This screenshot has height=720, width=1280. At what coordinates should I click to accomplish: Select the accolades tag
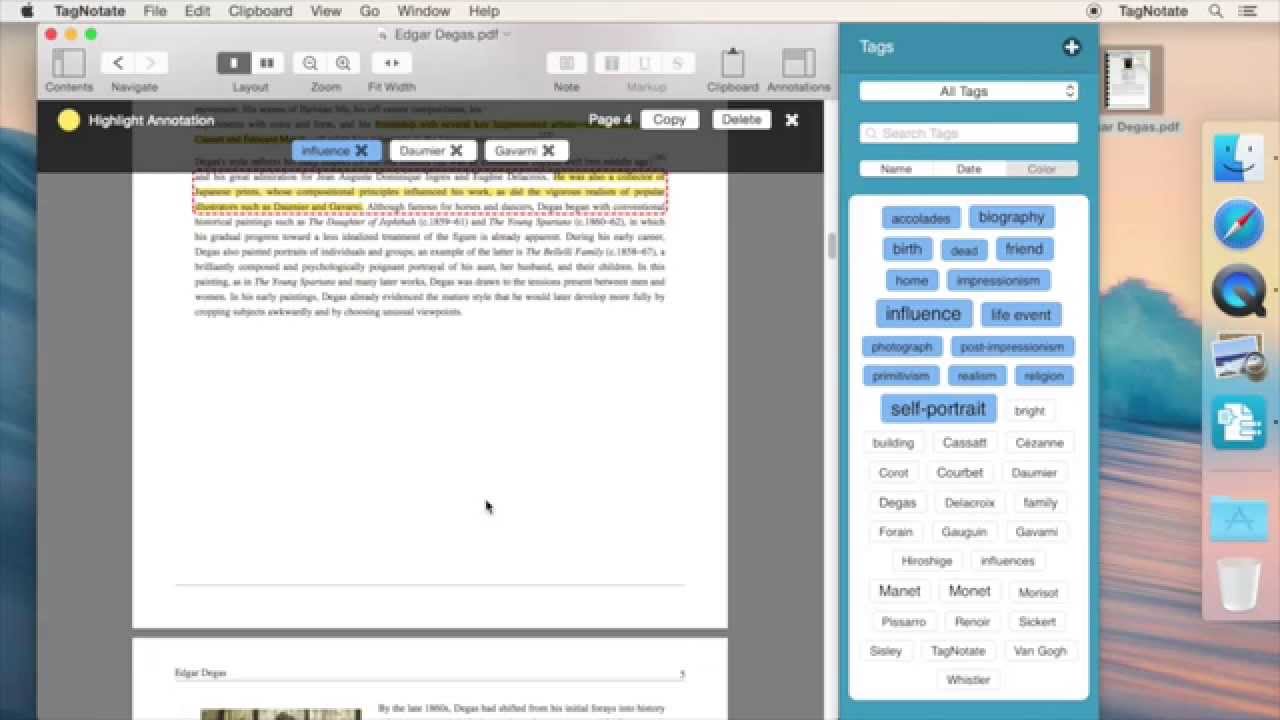click(921, 218)
